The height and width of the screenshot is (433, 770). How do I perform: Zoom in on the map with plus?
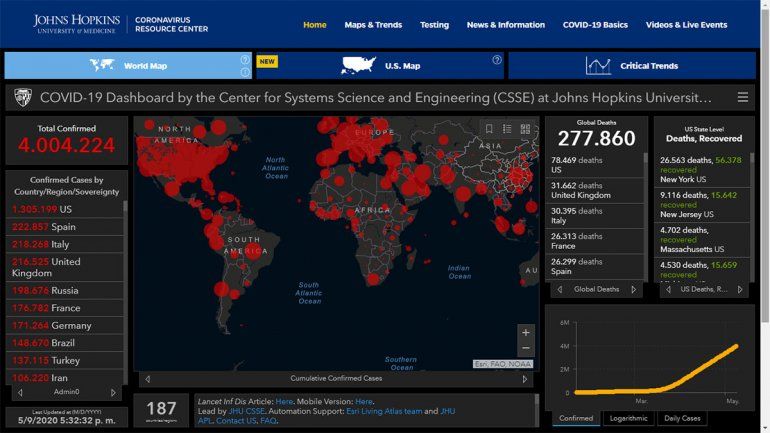point(527,332)
